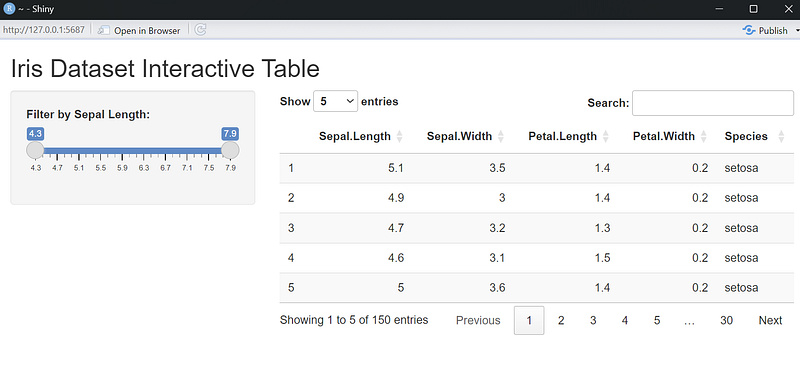Viewport: 800px width, 390px height.
Task: Click cell value 3.6 in row 5
Action: click(x=497, y=288)
